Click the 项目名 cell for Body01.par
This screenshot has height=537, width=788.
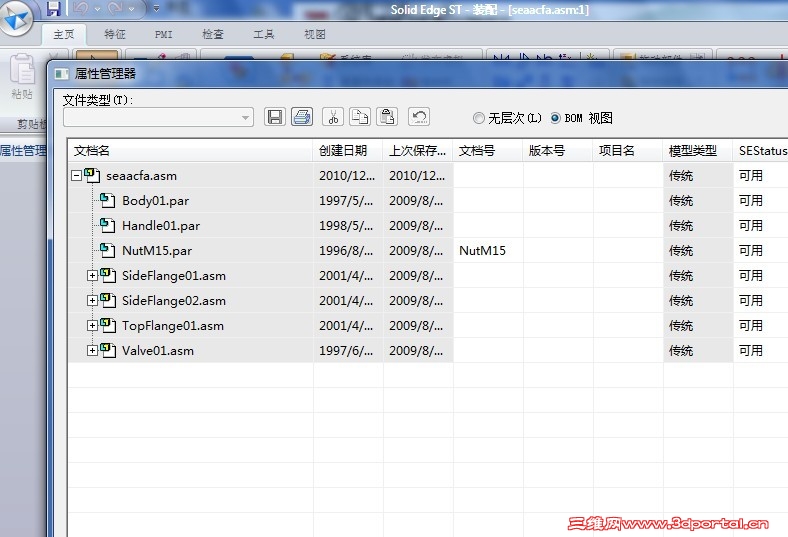[x=628, y=200]
